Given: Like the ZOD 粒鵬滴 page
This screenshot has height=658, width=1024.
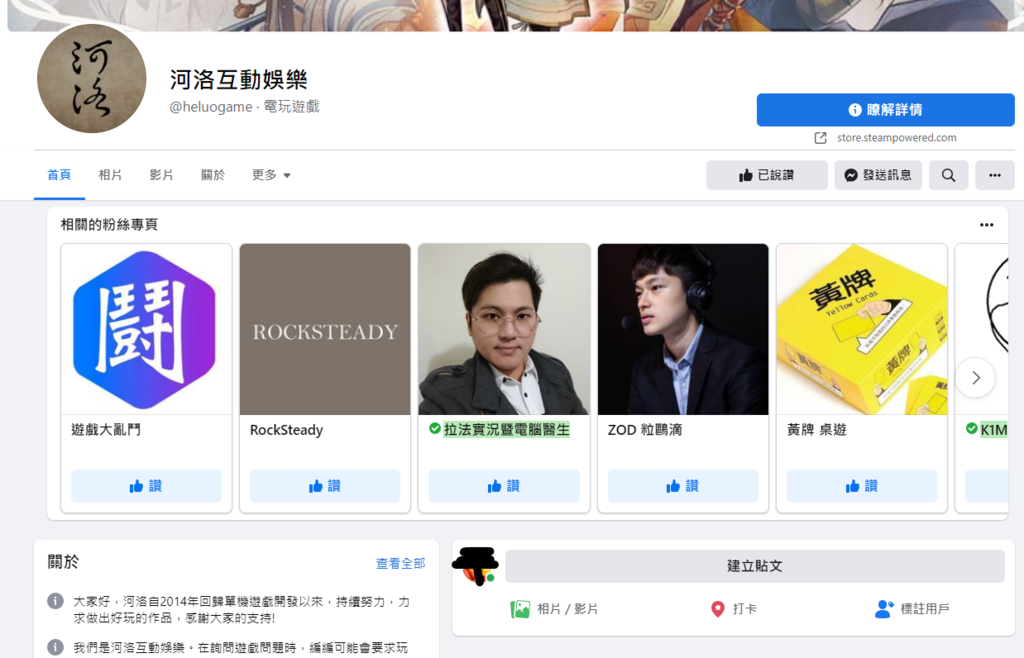Looking at the screenshot, I should (x=683, y=486).
